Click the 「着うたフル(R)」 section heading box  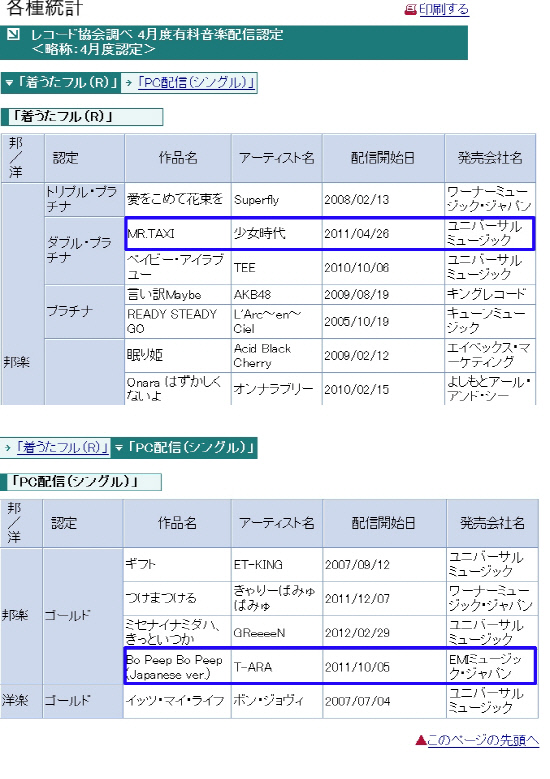click(82, 117)
